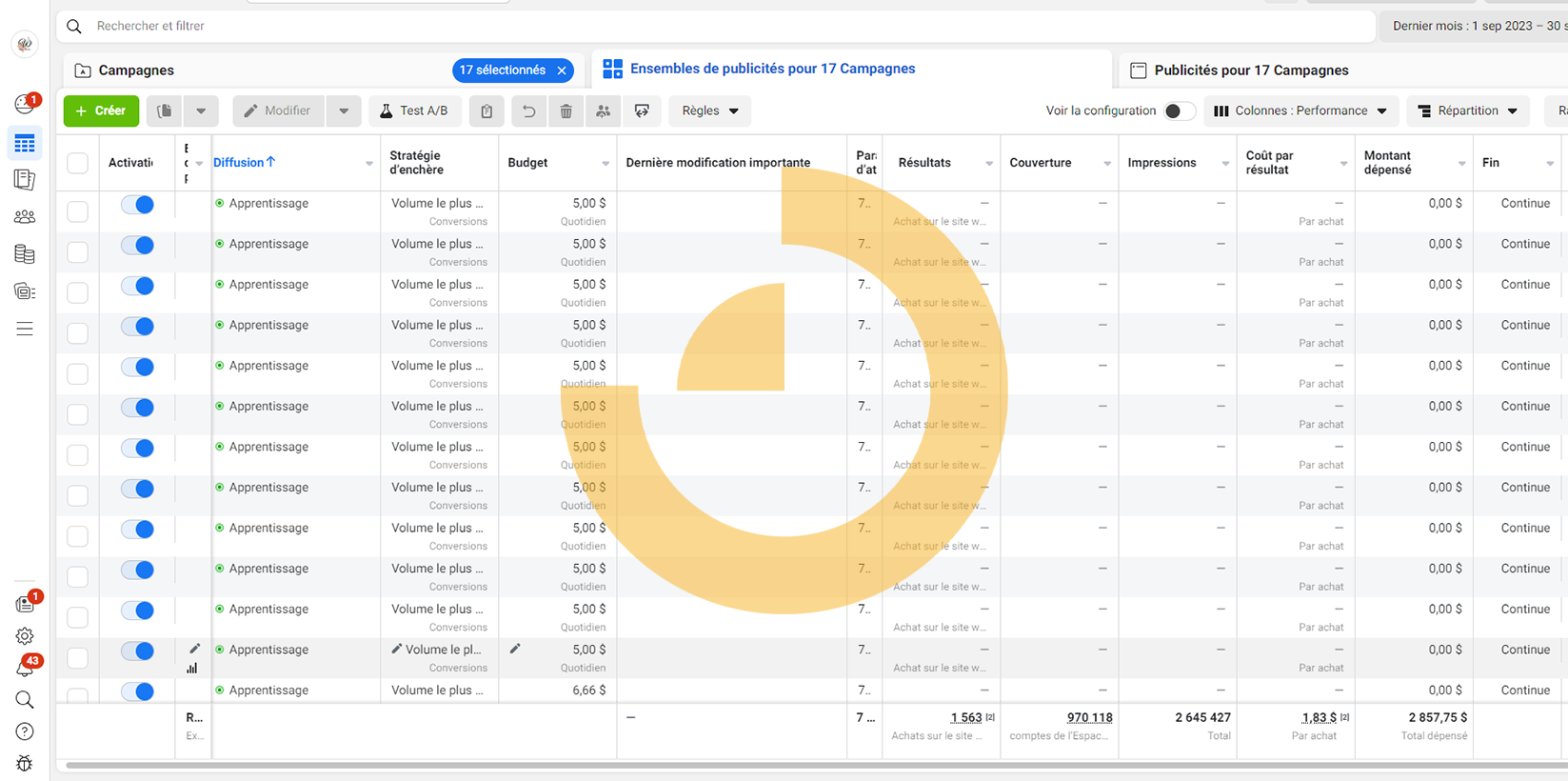Open 'Coût par résultat' column dropdown arrow
The width and height of the screenshot is (1568, 781).
1344,164
